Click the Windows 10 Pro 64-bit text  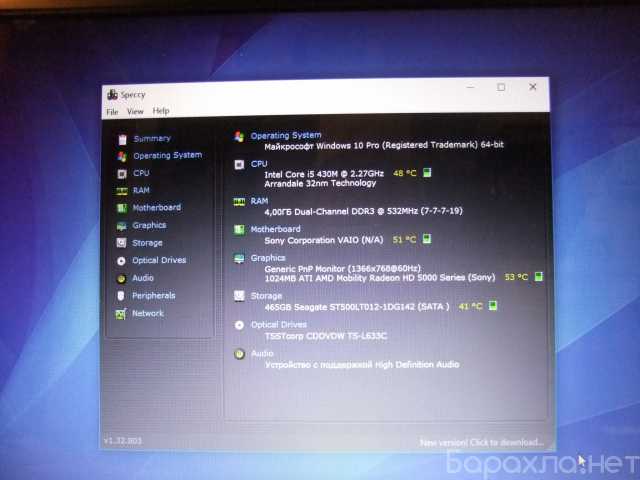point(384,145)
